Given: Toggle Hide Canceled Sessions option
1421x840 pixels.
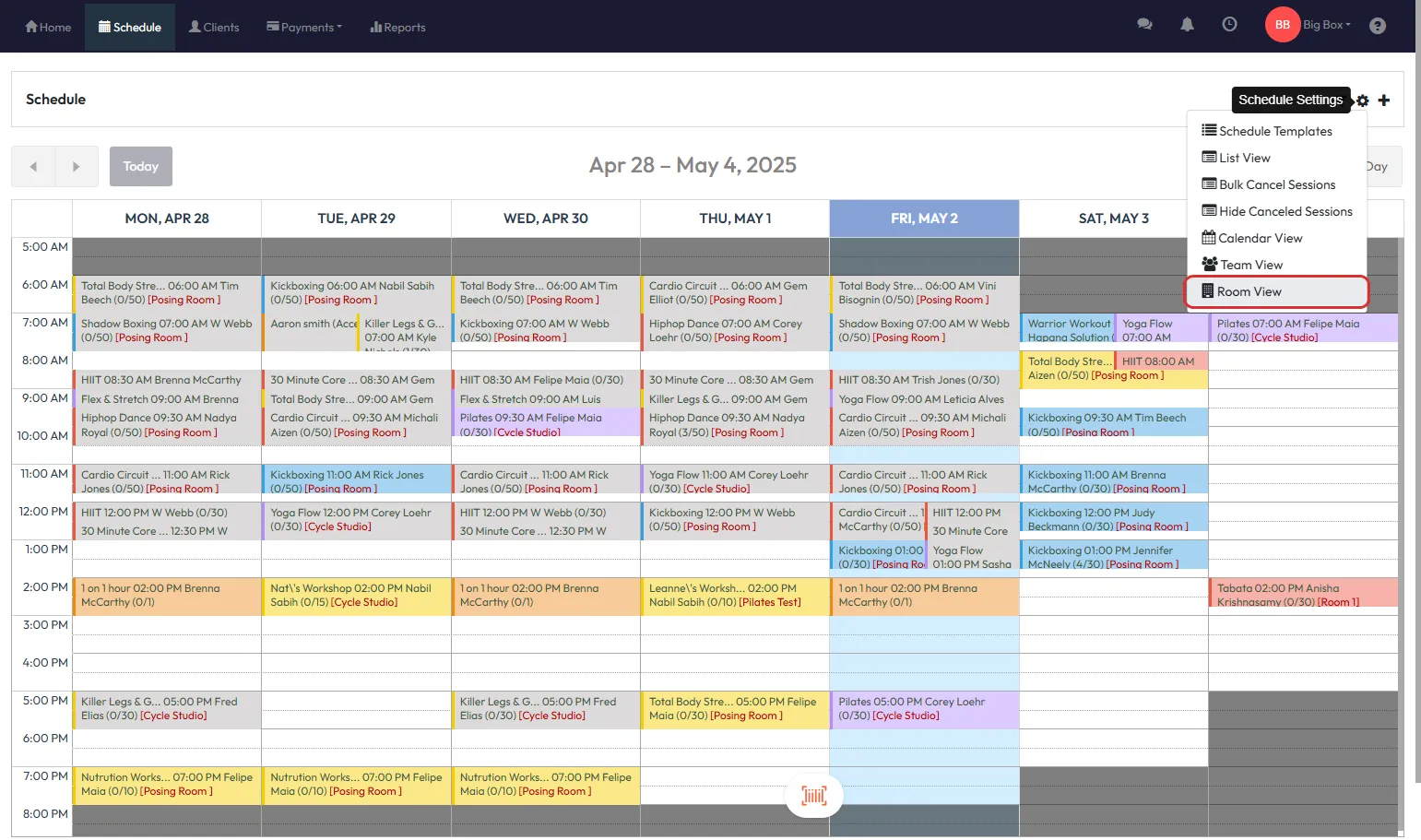Looking at the screenshot, I should [1285, 211].
